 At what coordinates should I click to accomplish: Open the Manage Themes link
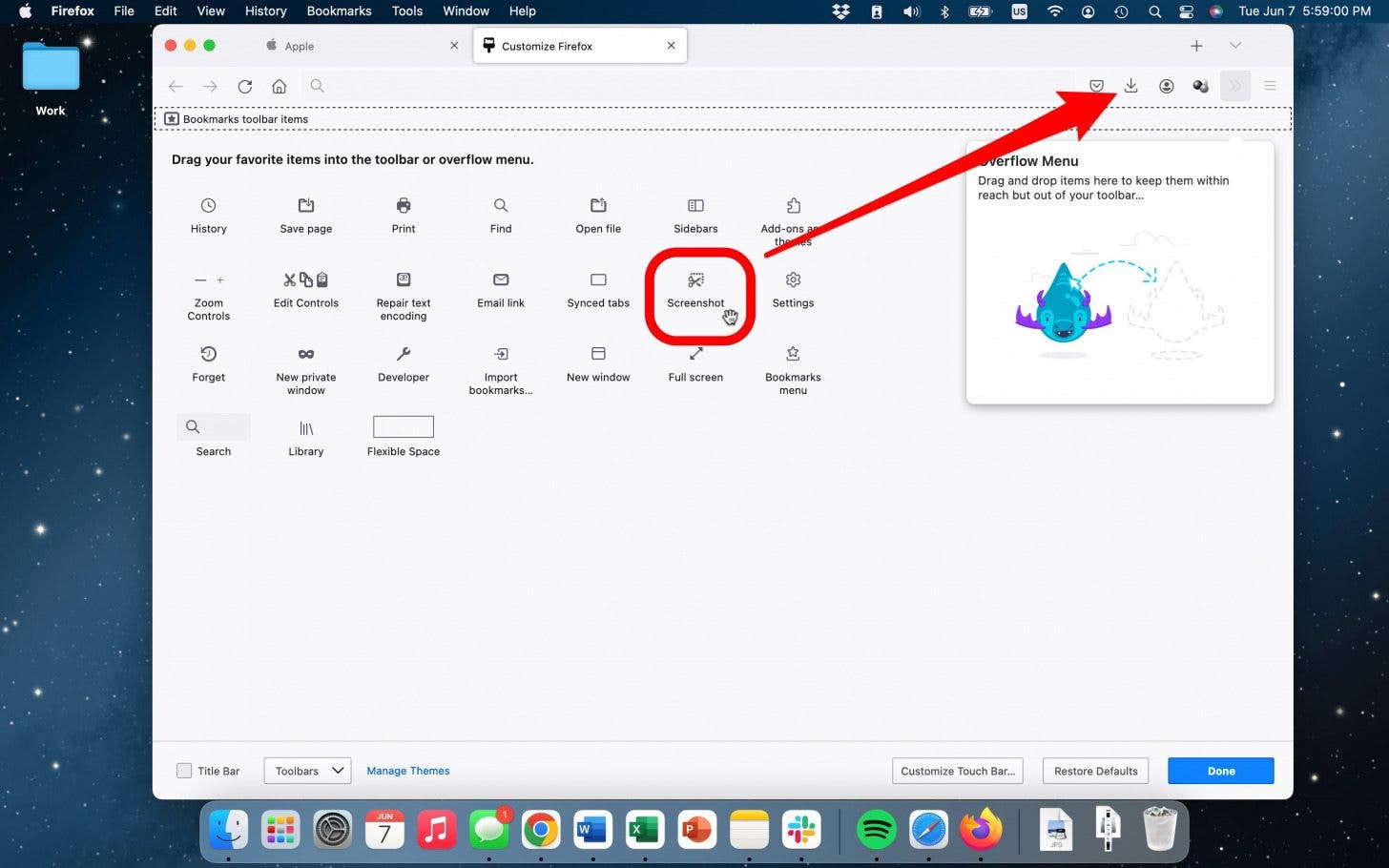coord(408,771)
